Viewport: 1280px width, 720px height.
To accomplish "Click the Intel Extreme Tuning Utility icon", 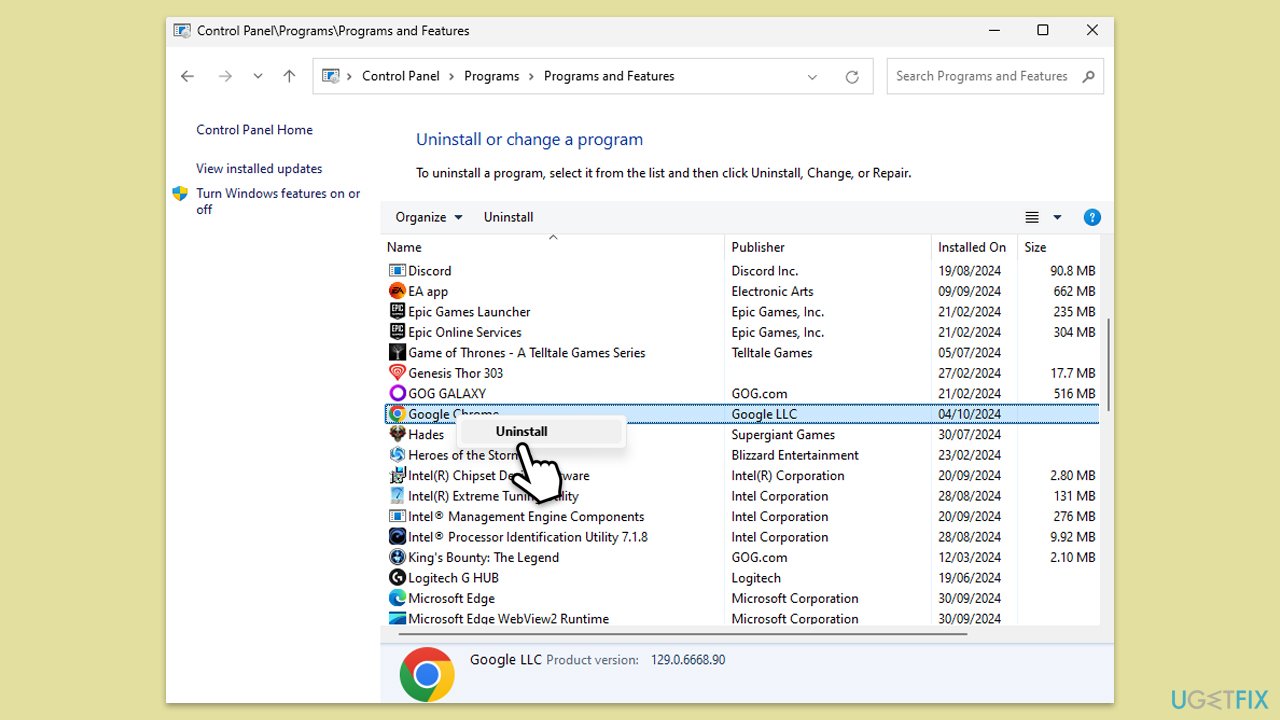I will tap(397, 496).
